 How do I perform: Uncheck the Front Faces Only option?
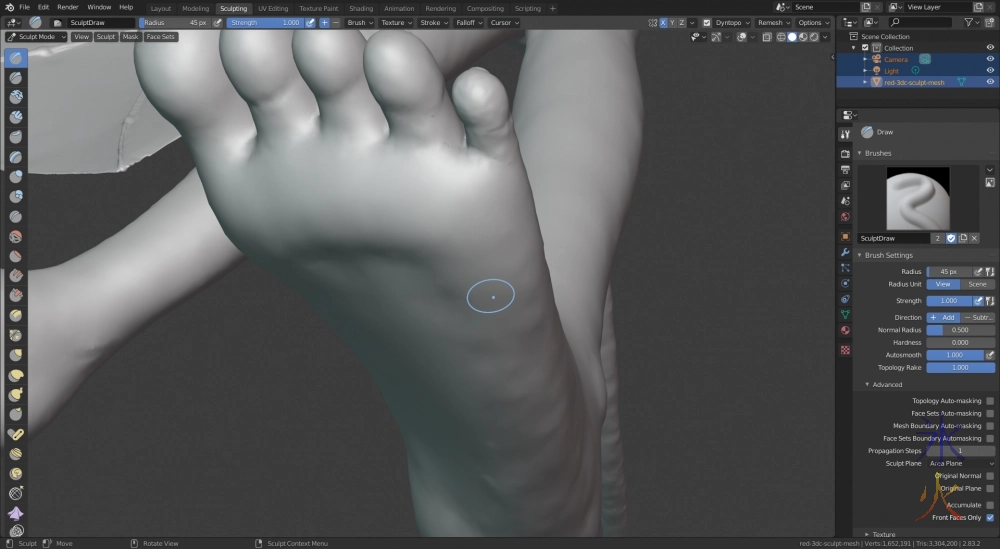click(x=990, y=518)
